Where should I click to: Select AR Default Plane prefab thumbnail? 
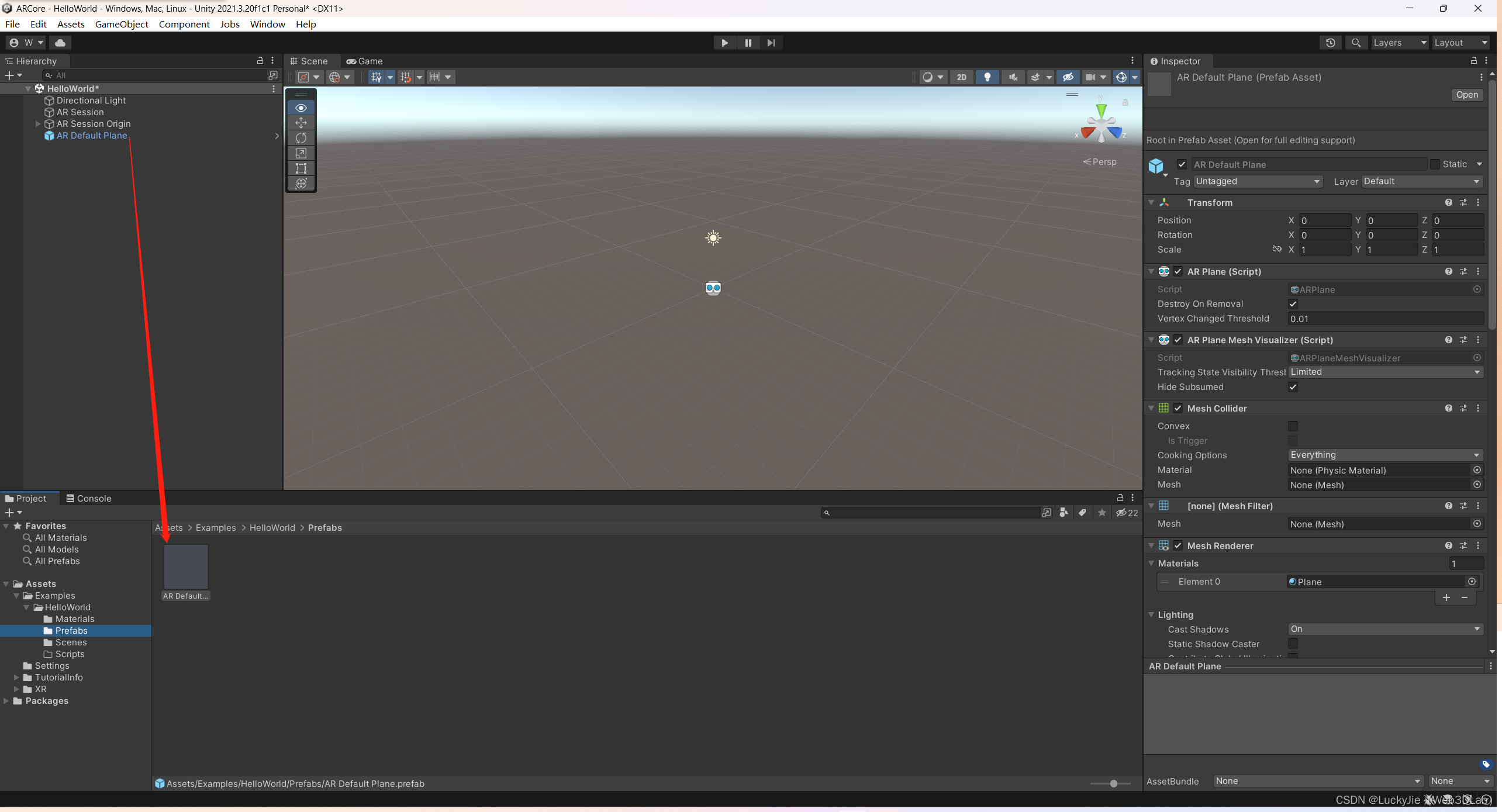pos(185,566)
